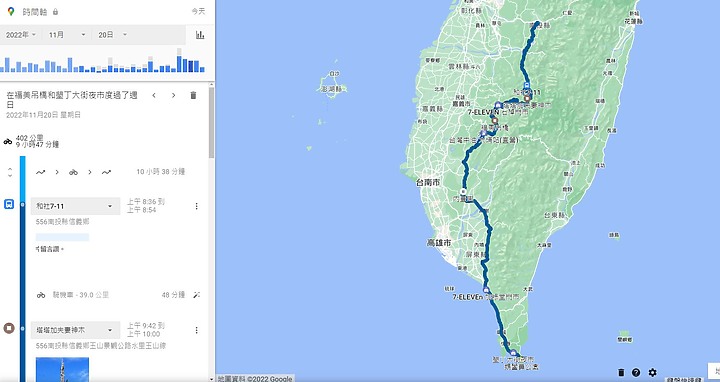Viewport: 720px width, 382px height.
Task: Click the 墾丁 marker at island's southern tip
Action: coord(513,353)
